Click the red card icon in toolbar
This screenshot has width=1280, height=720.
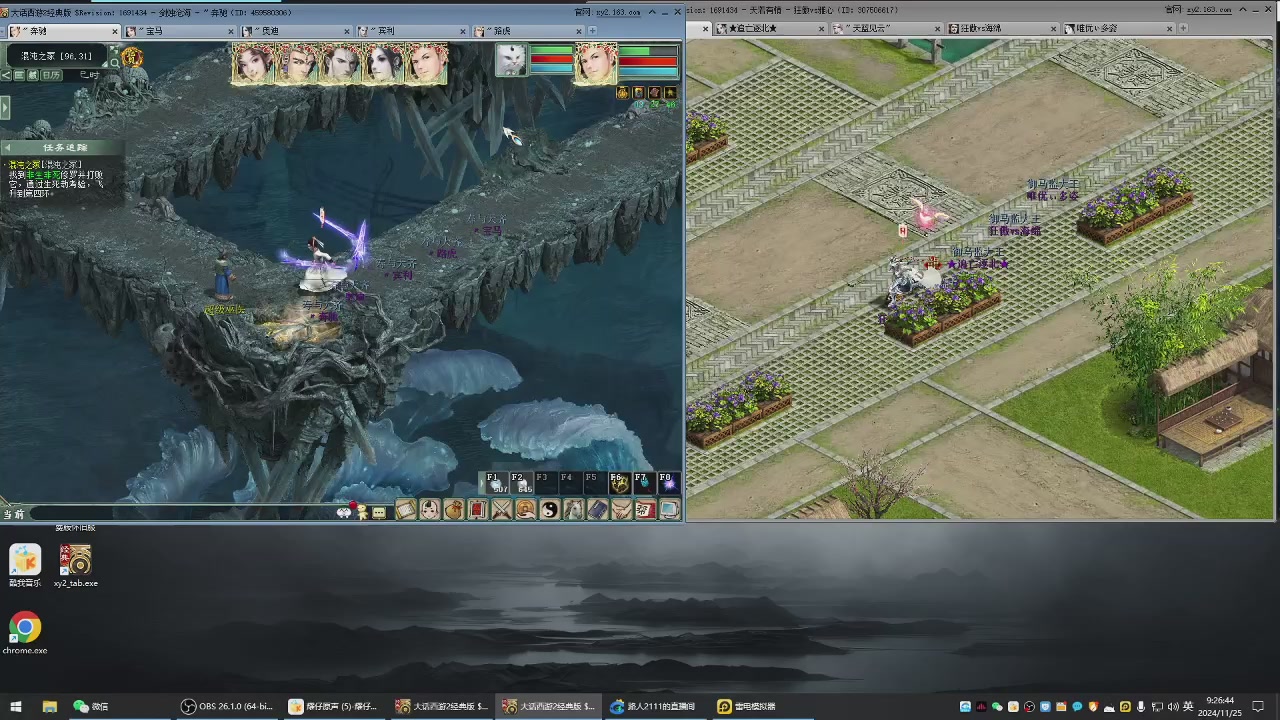click(x=478, y=510)
